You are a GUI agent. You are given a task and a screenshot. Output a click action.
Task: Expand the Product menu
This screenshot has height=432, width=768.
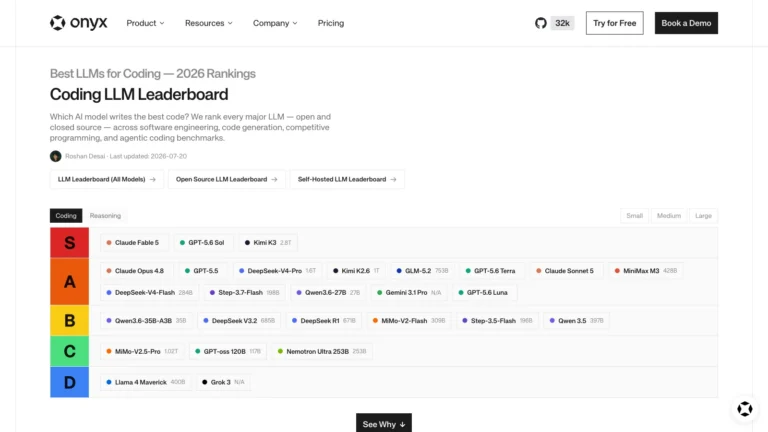tap(145, 23)
